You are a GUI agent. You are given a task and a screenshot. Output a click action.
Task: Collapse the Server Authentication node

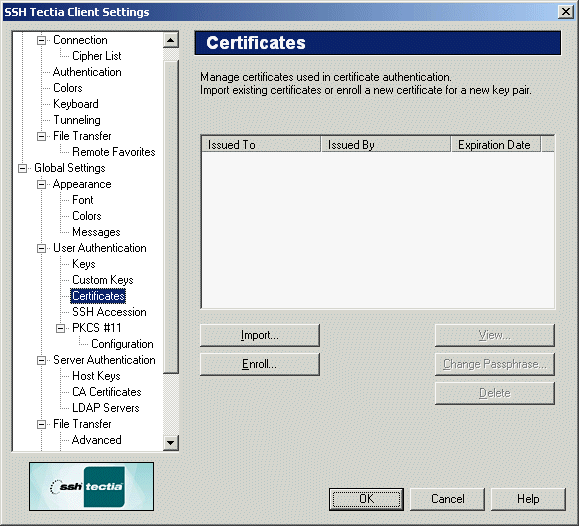click(41, 360)
